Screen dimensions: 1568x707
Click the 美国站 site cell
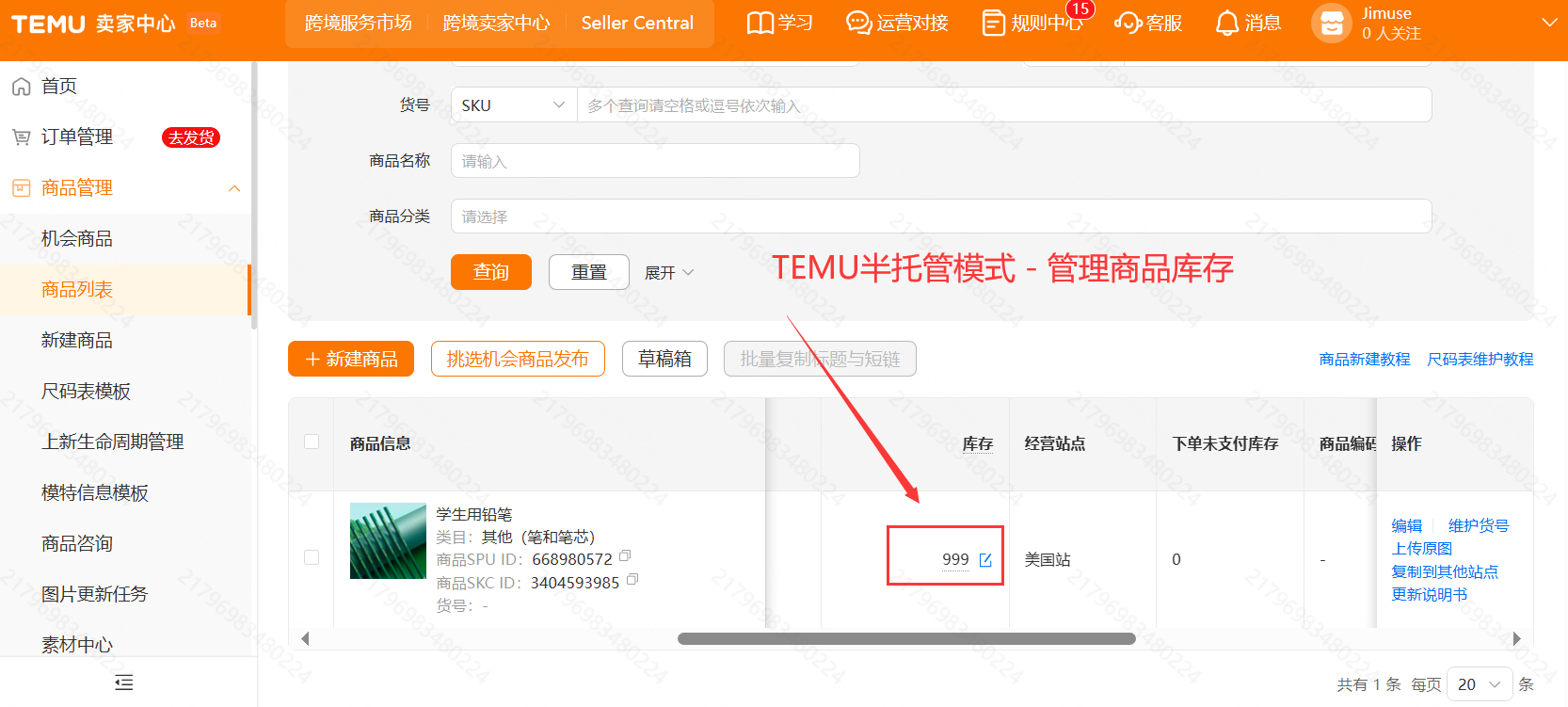[x=1048, y=559]
